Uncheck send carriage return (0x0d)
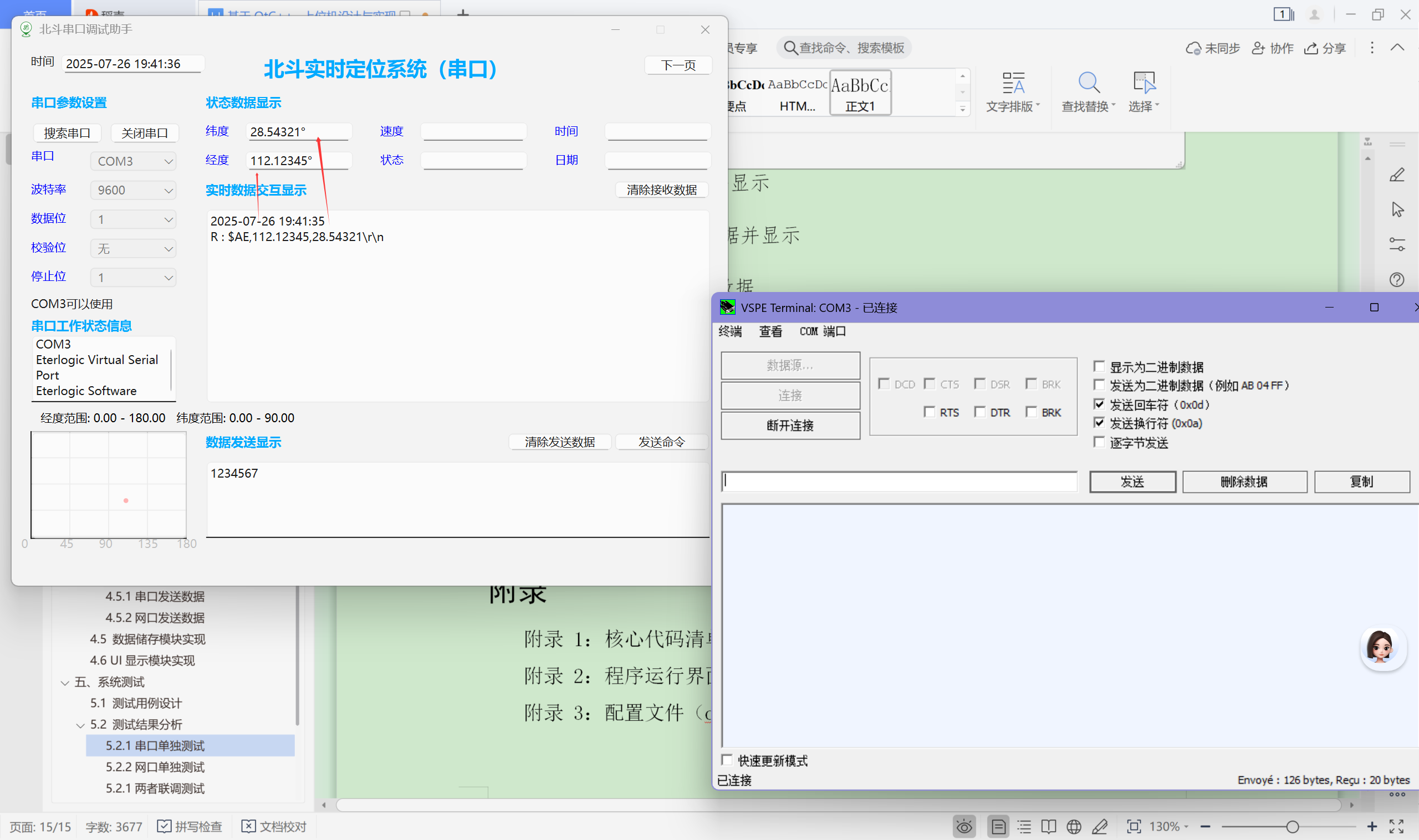 (1099, 404)
